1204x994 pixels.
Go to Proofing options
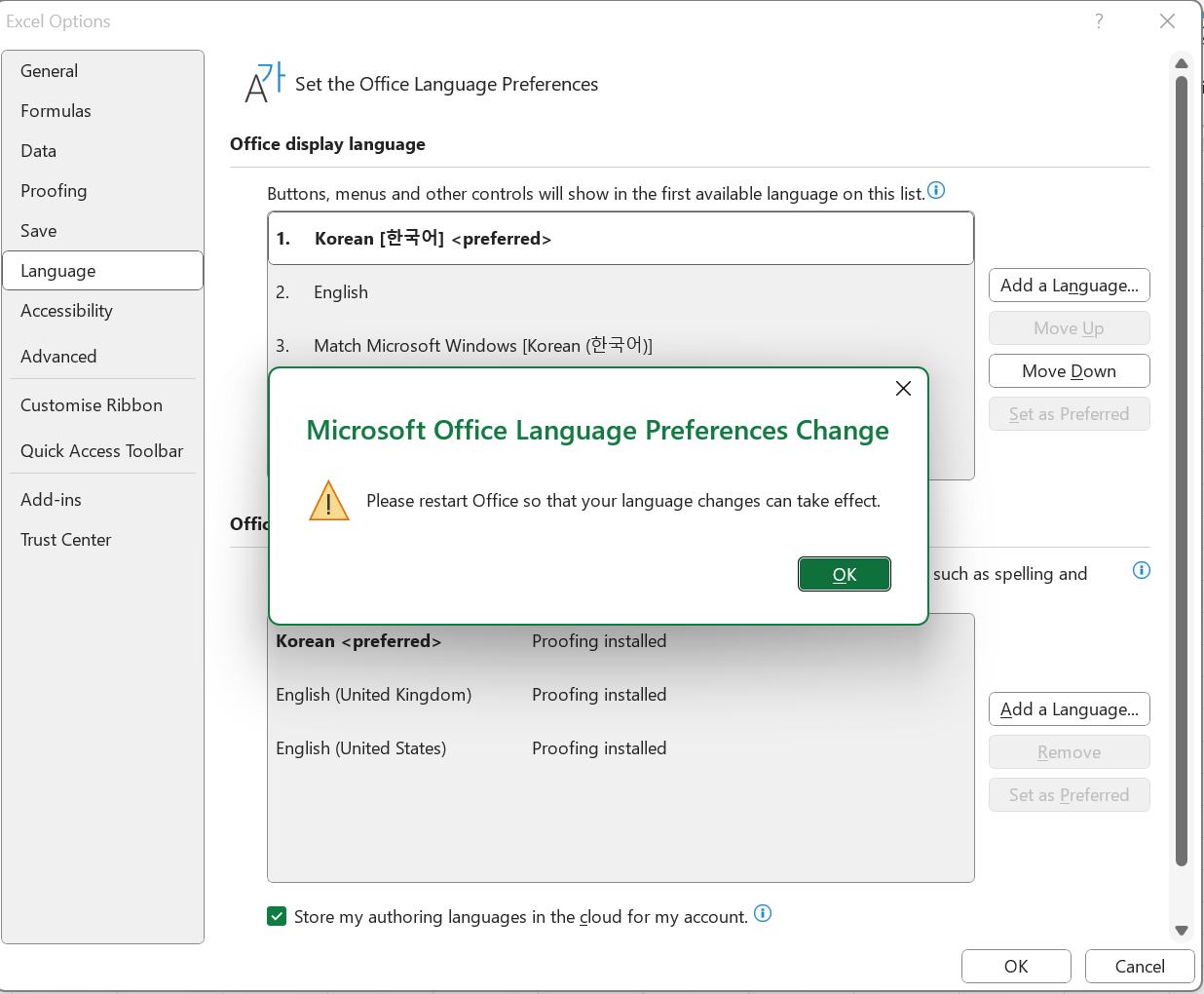tap(102, 191)
